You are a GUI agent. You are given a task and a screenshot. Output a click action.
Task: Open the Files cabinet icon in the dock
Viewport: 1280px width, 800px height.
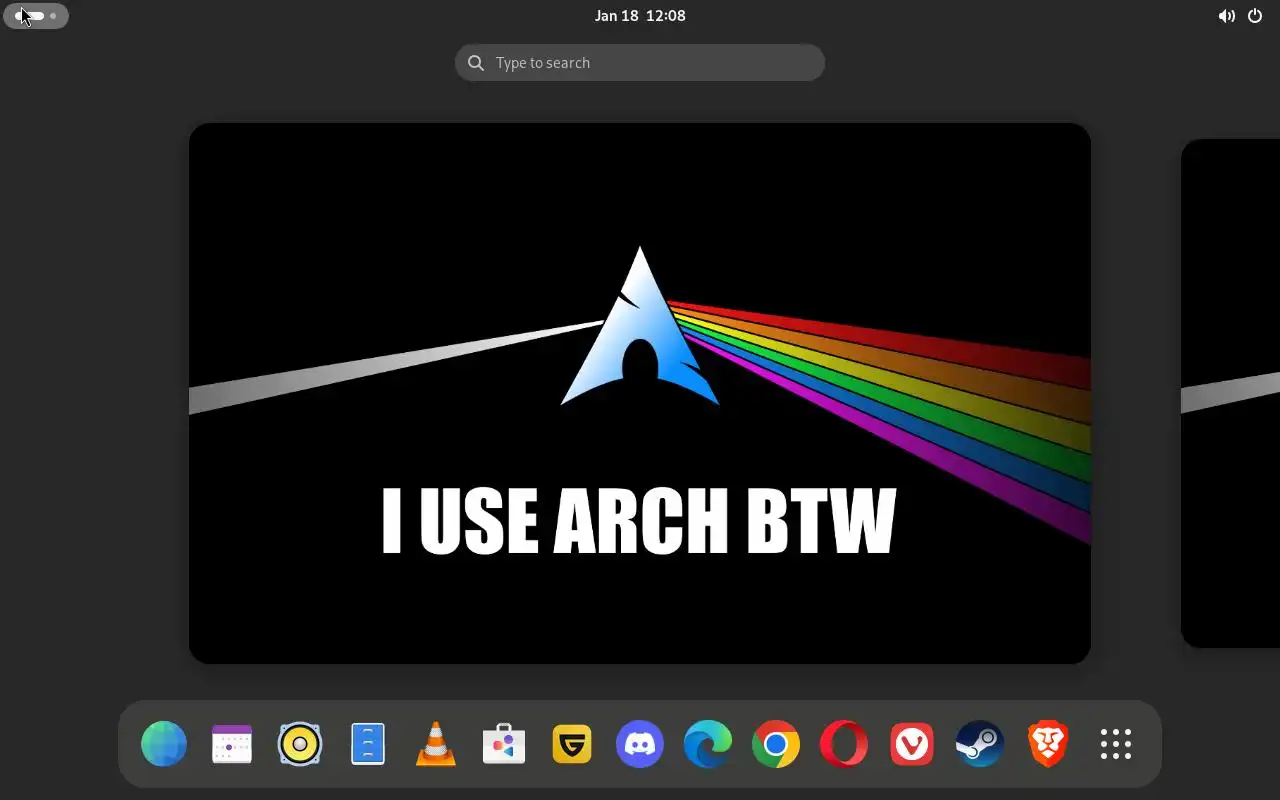368,744
